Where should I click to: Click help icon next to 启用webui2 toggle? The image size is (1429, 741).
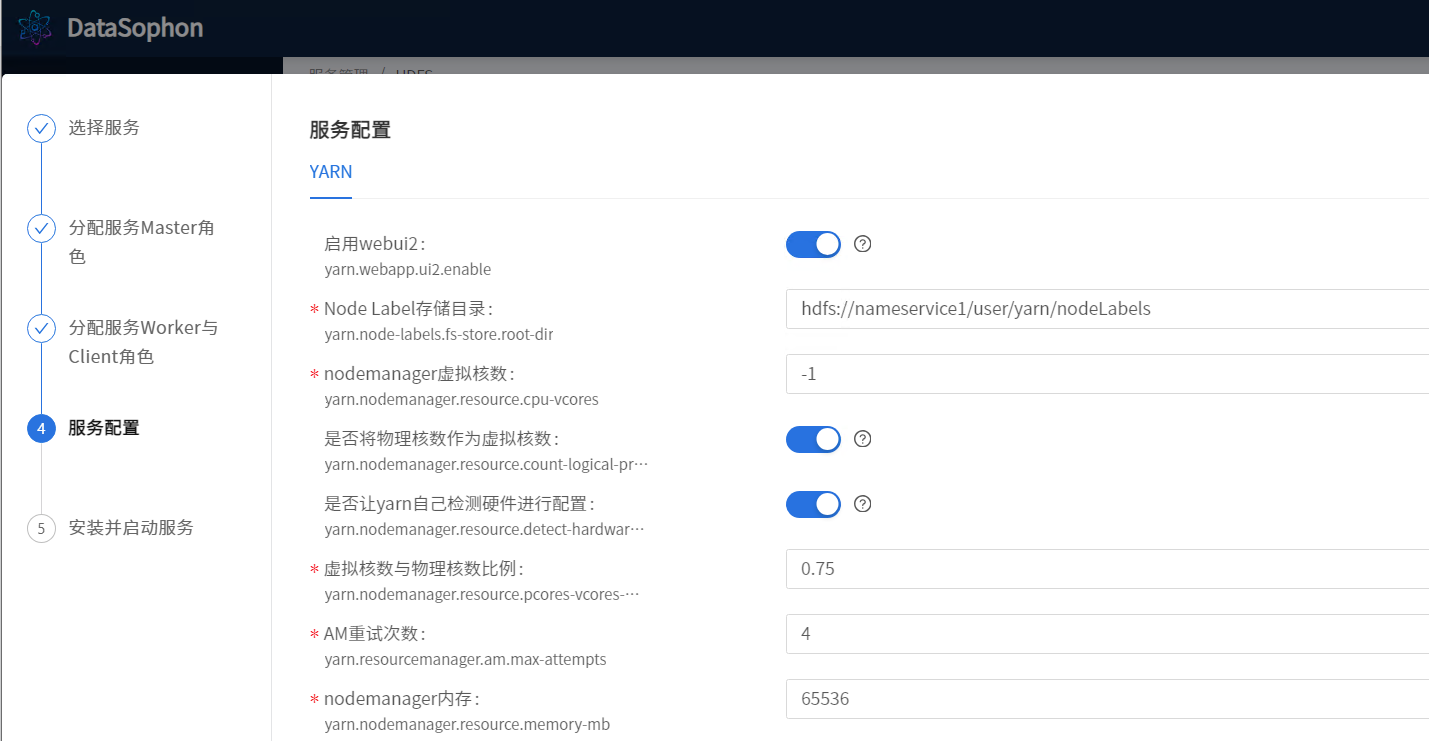863,244
